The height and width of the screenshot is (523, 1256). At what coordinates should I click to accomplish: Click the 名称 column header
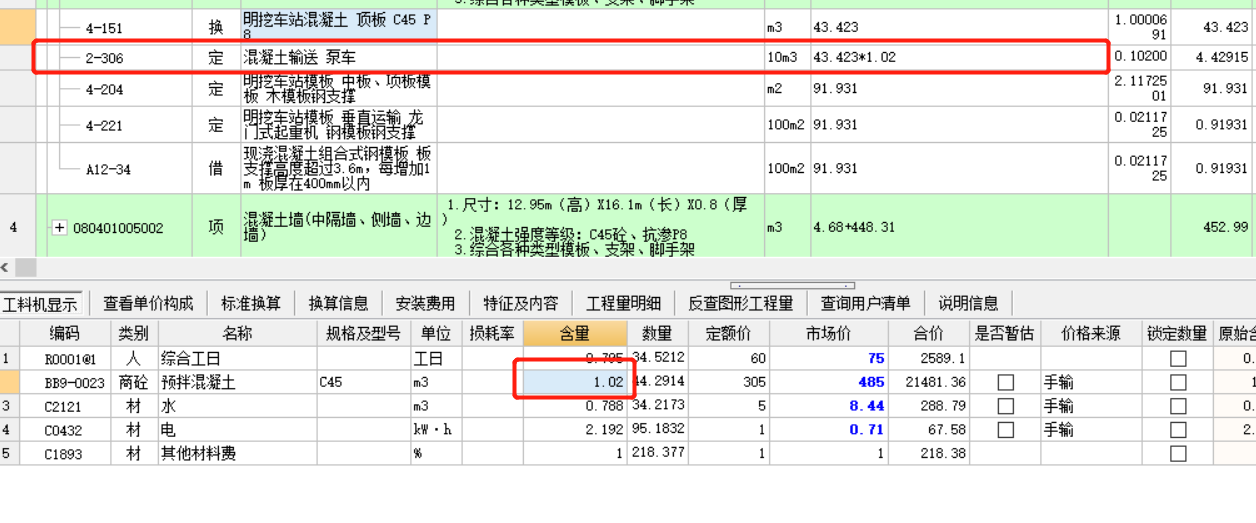(x=237, y=333)
